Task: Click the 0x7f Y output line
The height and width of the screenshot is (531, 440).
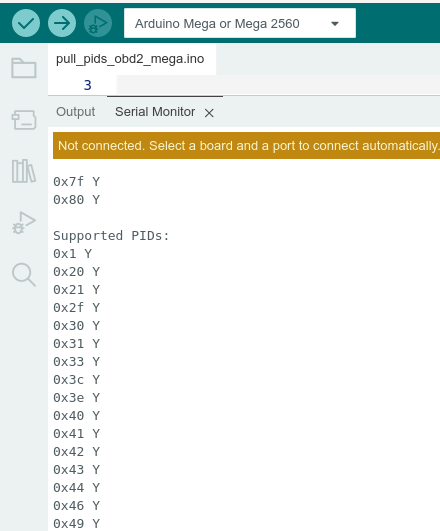Action: click(77, 182)
